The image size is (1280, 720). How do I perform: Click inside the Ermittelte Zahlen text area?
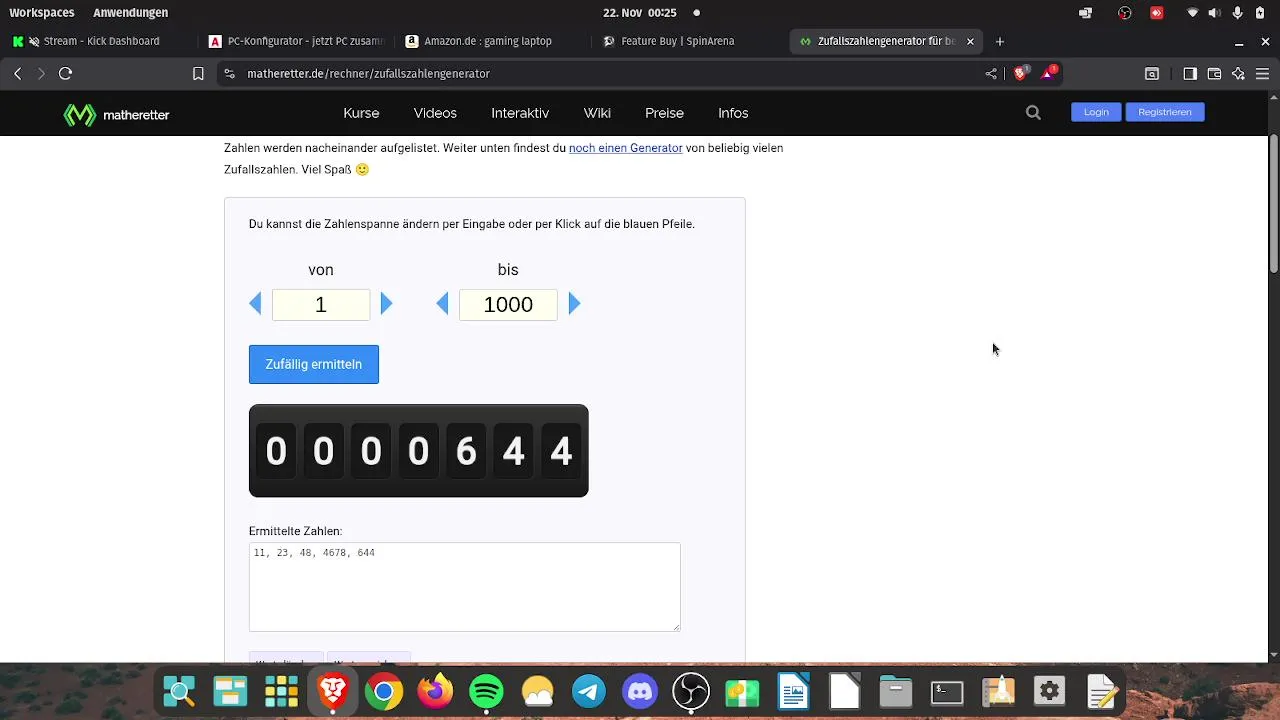(x=464, y=587)
